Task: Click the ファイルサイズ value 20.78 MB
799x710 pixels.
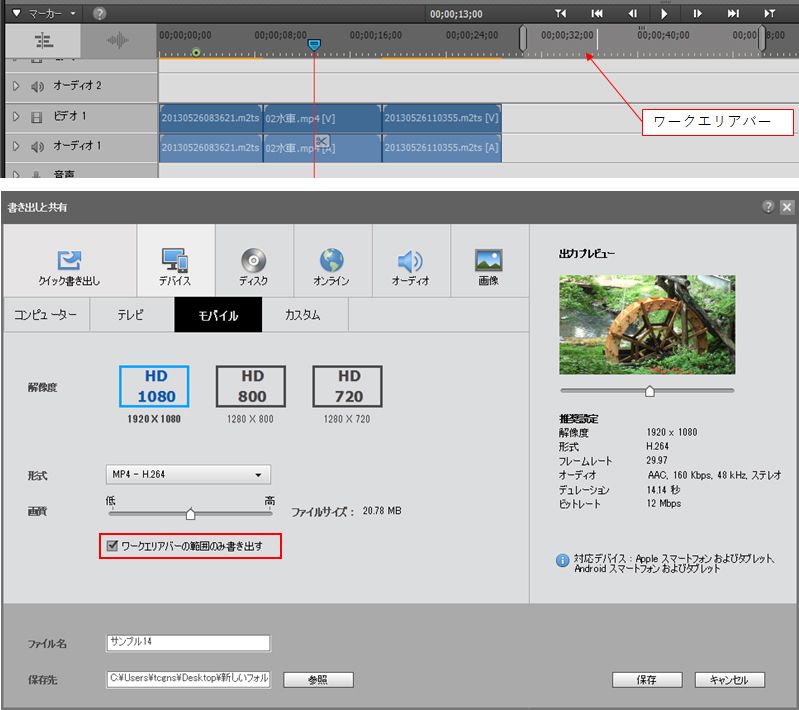Action: 382,511
